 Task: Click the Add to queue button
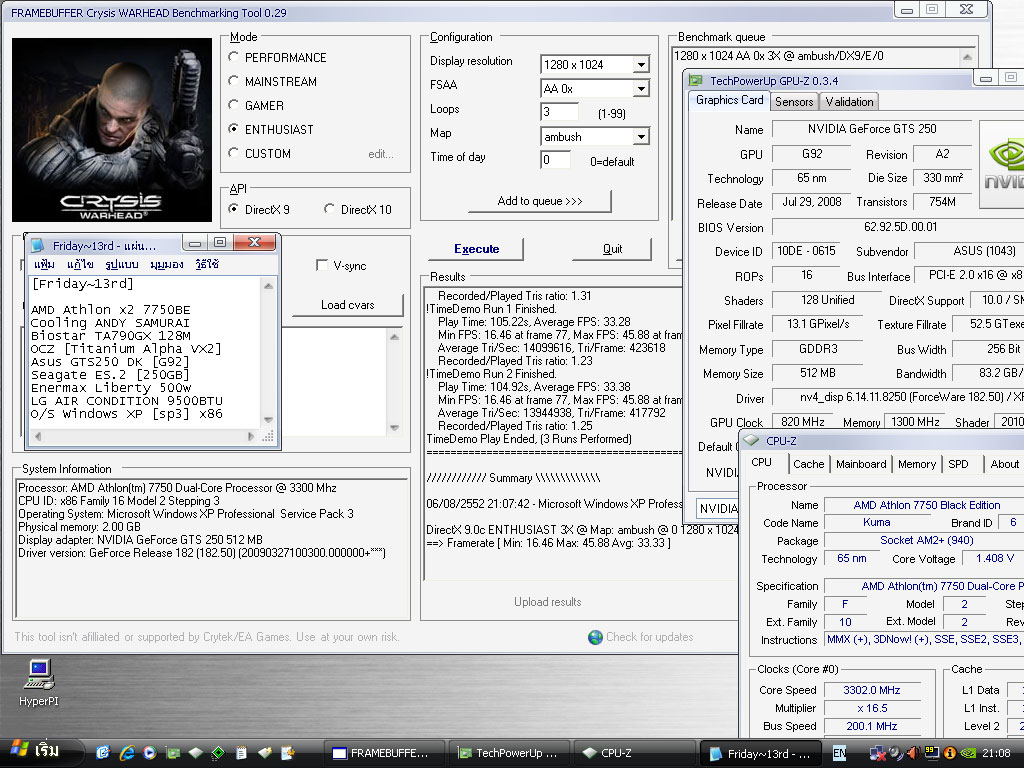(x=540, y=201)
